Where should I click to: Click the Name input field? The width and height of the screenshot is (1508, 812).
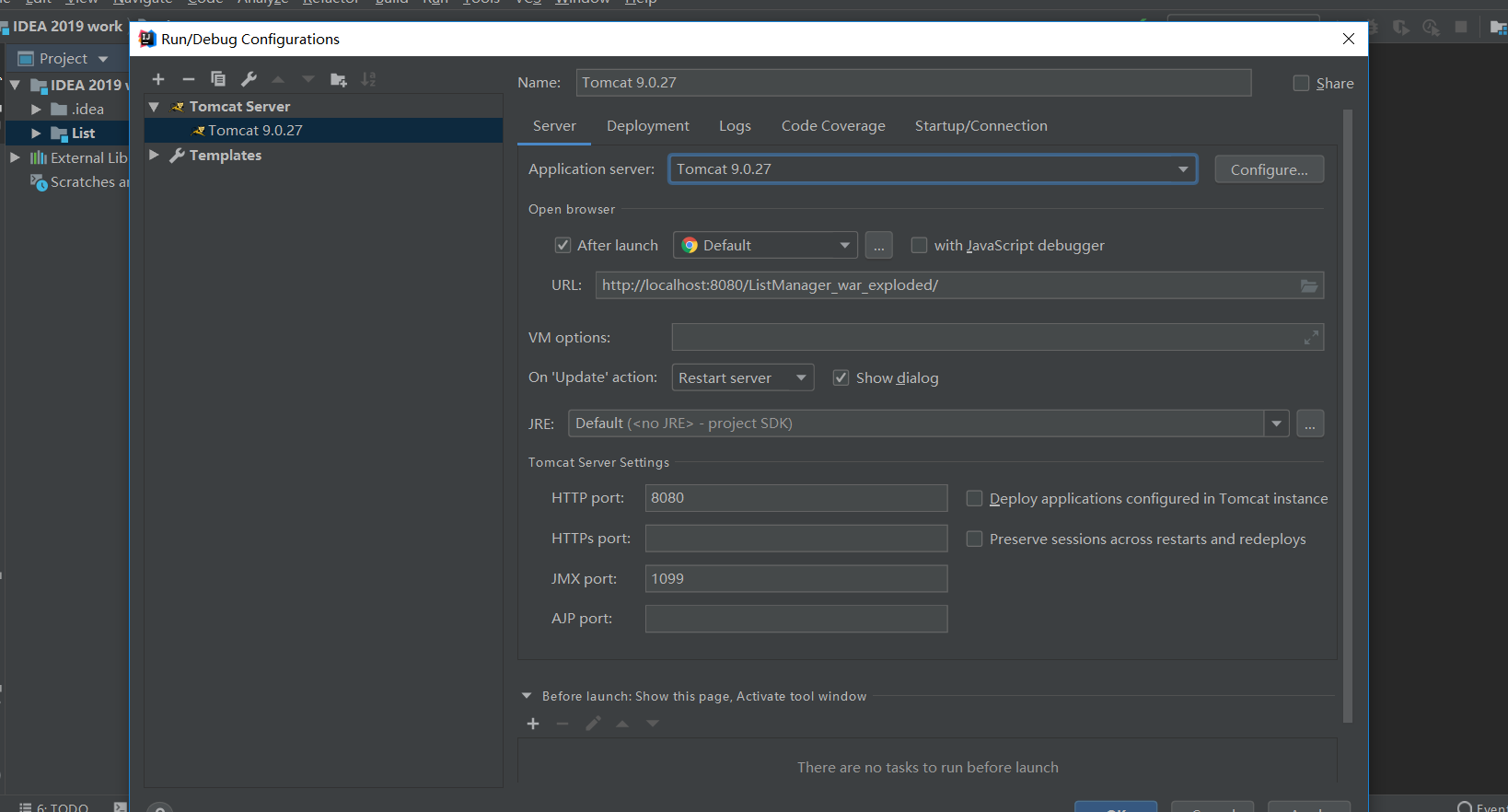pyautogui.click(x=913, y=83)
